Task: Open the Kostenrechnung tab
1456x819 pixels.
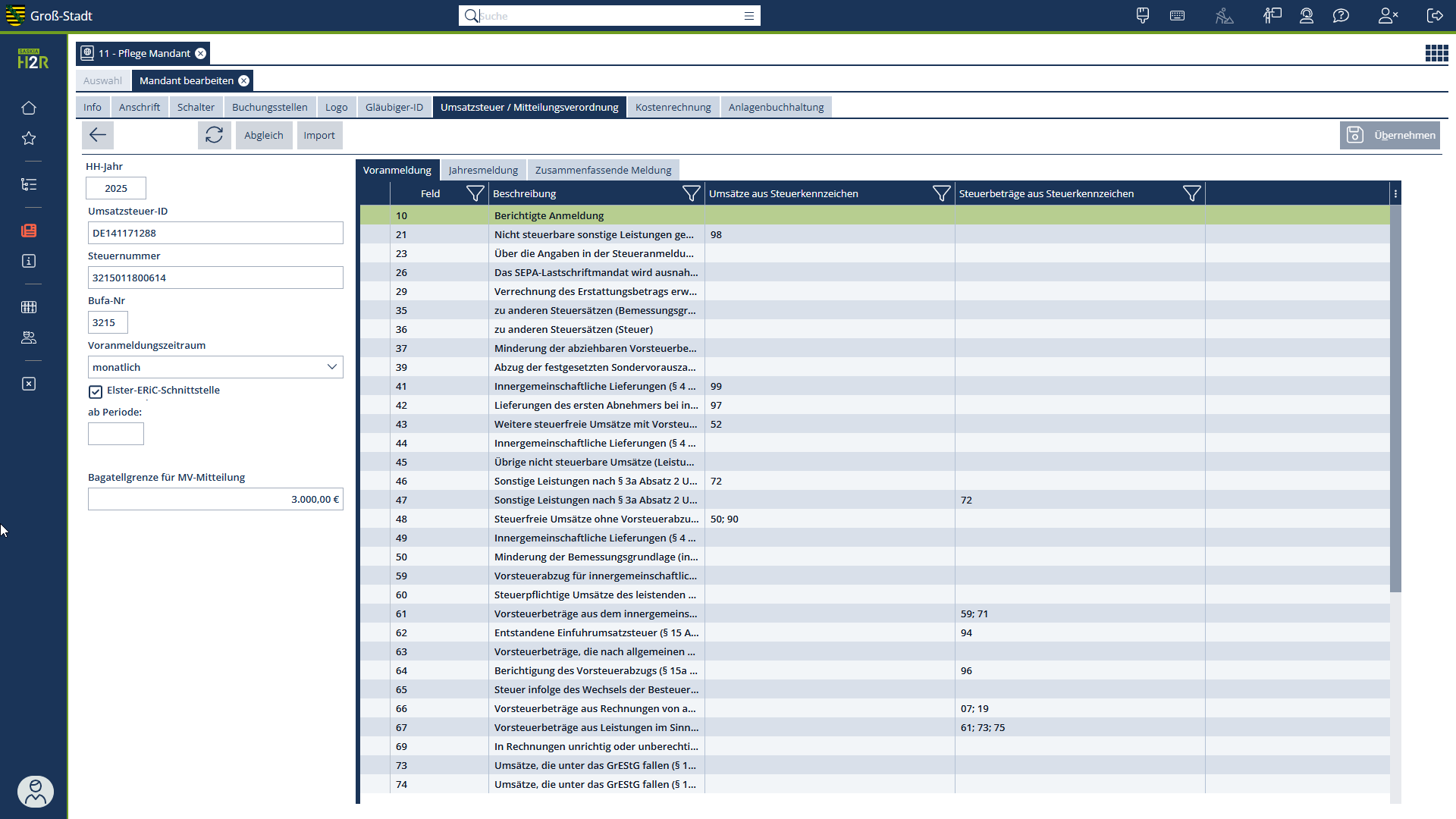Action: [x=673, y=107]
